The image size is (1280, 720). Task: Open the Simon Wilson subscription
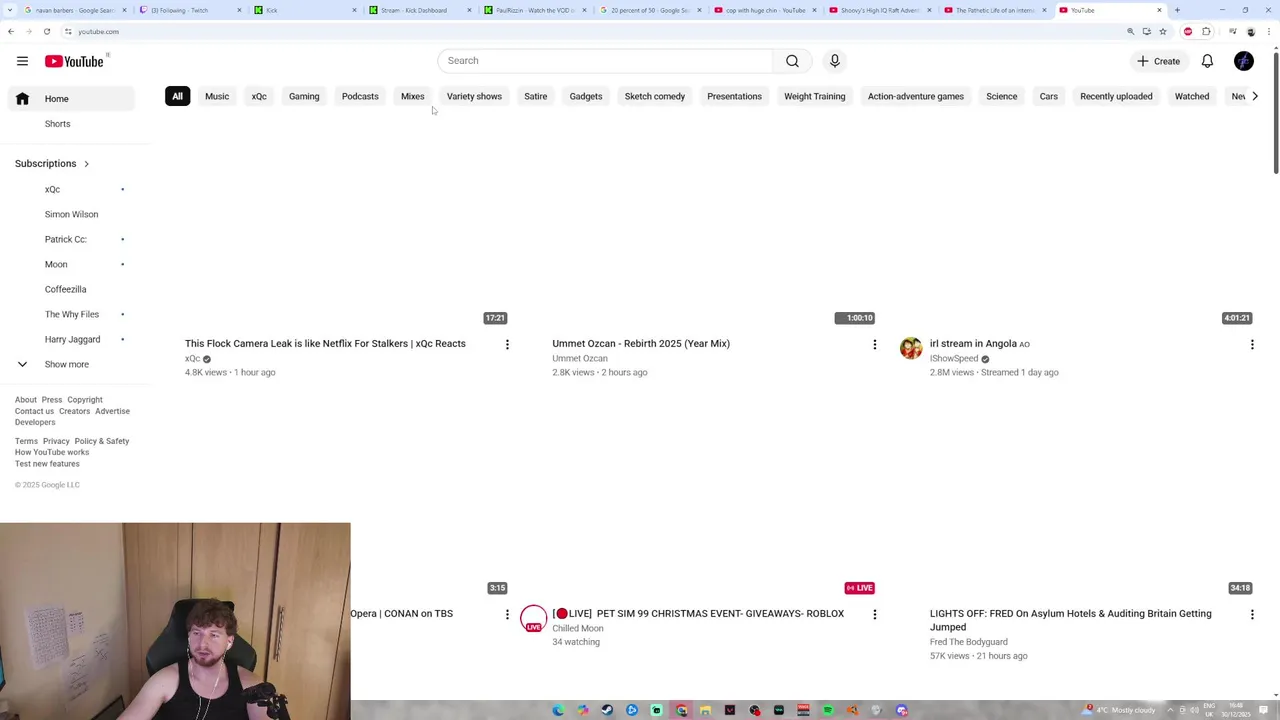(70, 214)
